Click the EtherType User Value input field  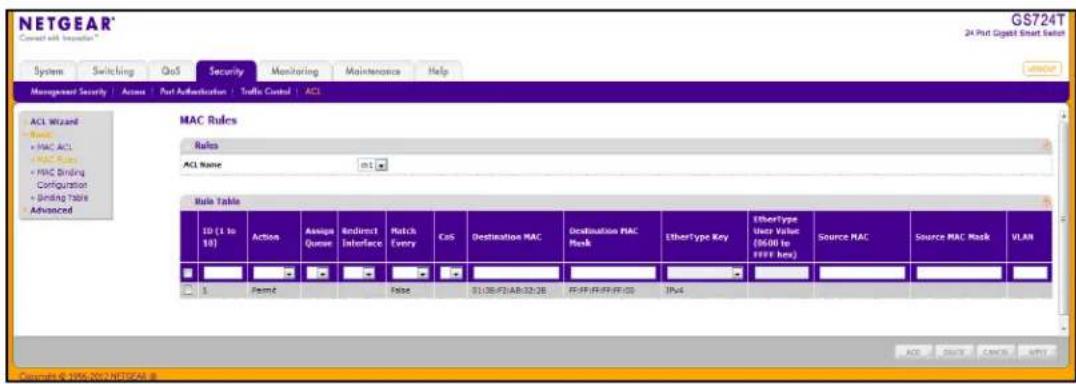coord(782,273)
